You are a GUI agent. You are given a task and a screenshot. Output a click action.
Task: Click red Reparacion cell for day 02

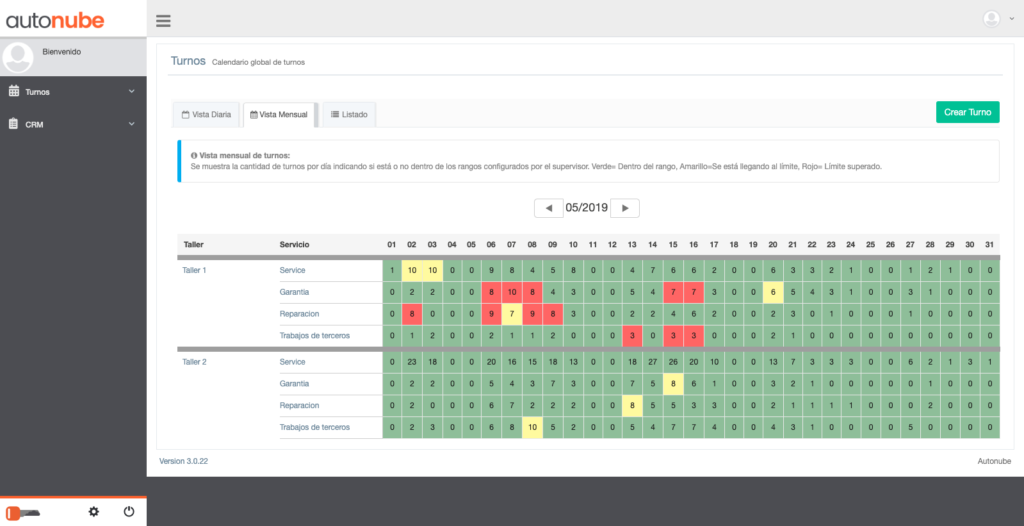click(412, 314)
